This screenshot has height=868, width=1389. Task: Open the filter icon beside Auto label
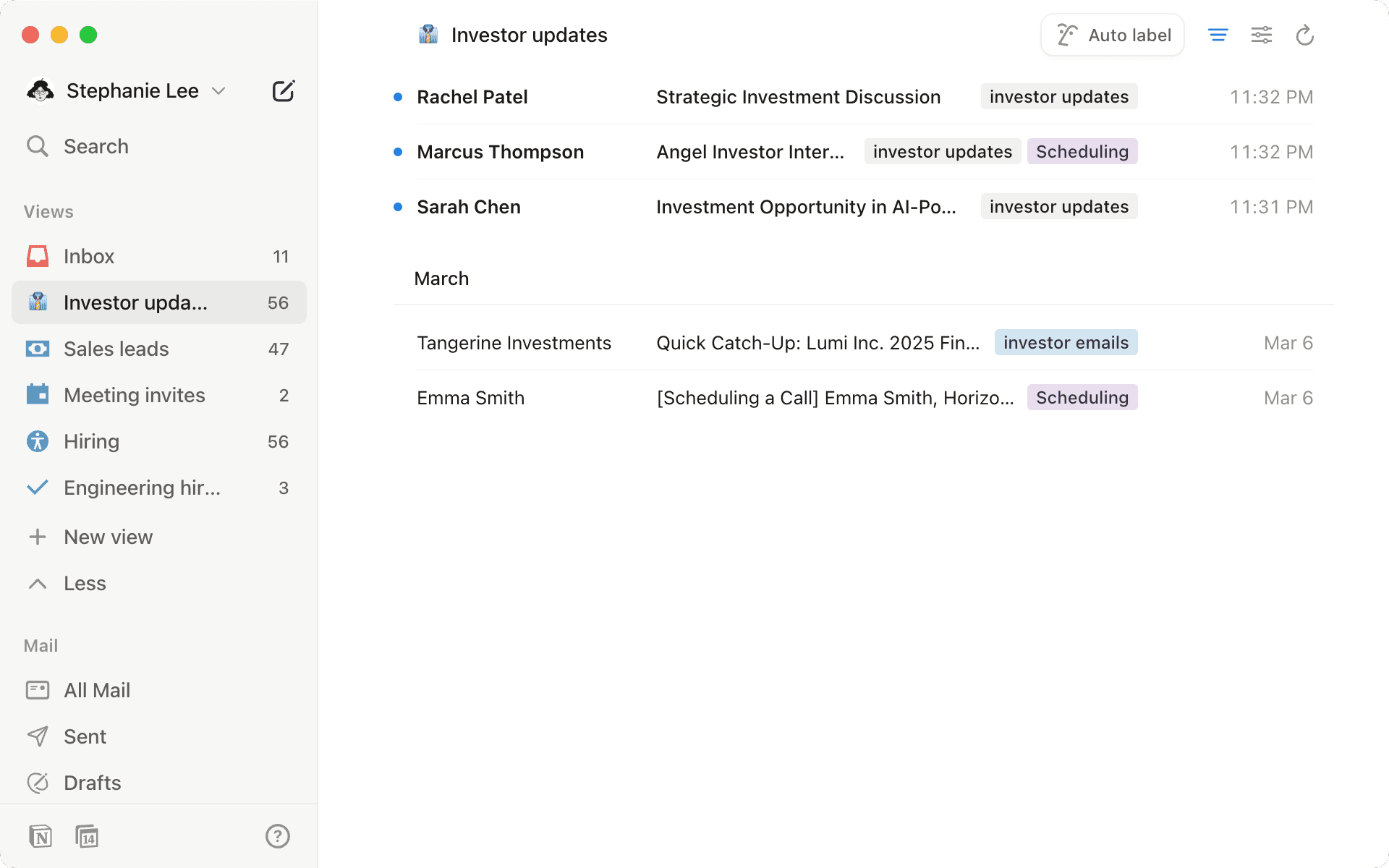click(1218, 34)
